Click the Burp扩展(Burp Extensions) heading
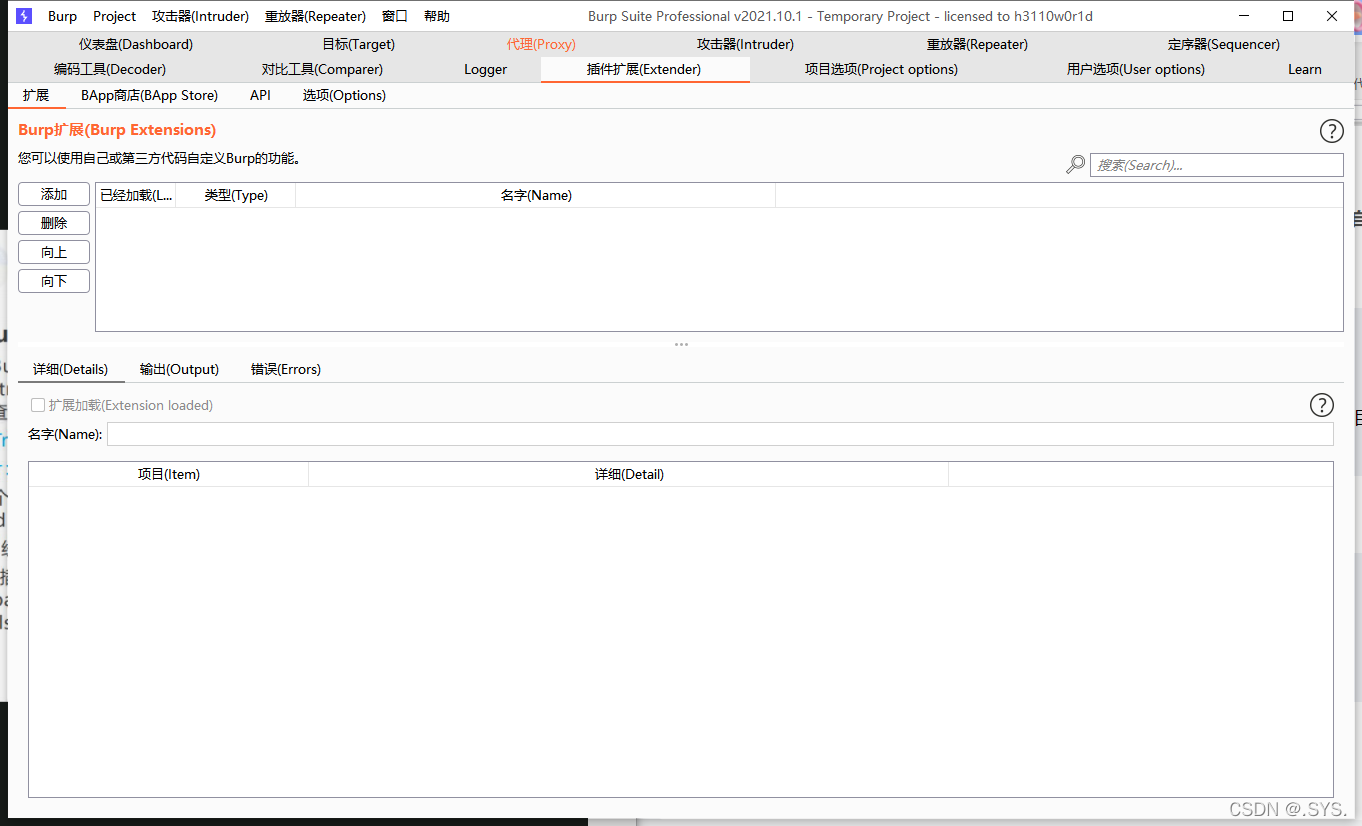The height and width of the screenshot is (826, 1362). click(117, 130)
